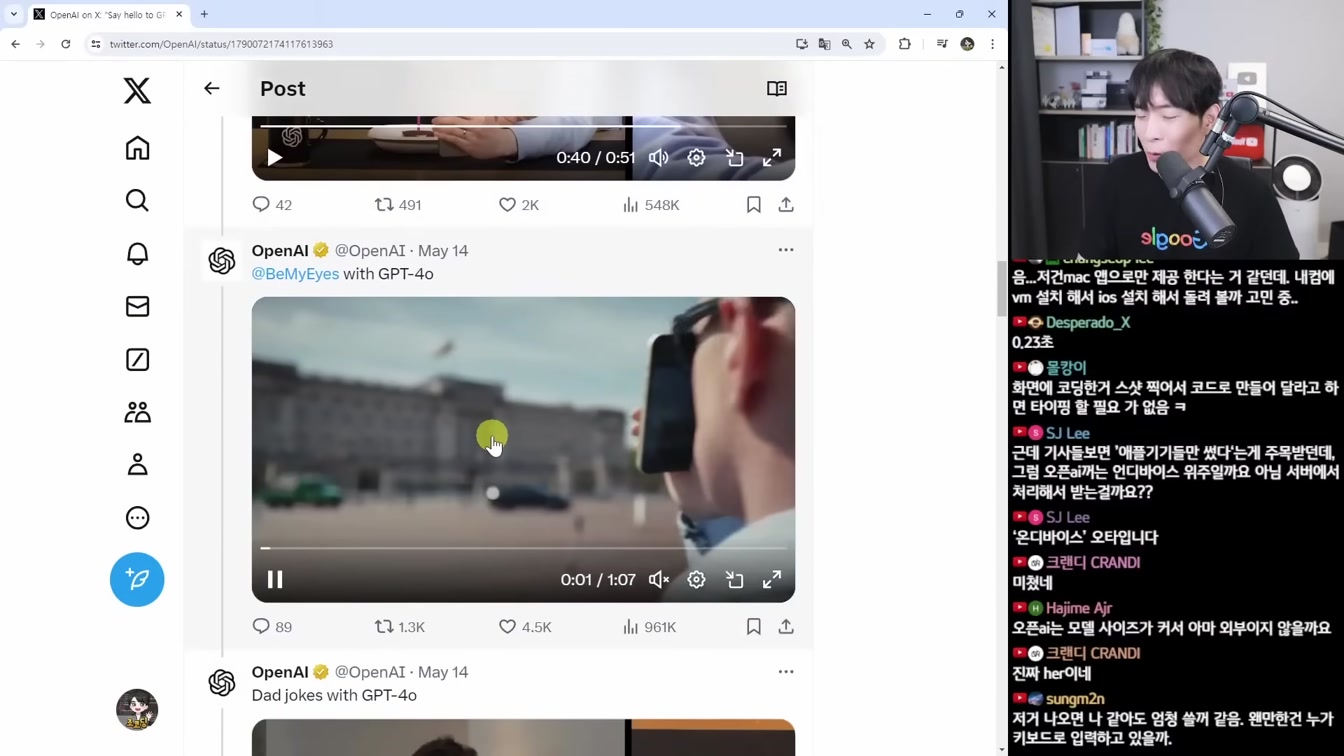This screenshot has height=756, width=1344.
Task: Open the @BeMyEyes mention link
Action: click(x=295, y=274)
